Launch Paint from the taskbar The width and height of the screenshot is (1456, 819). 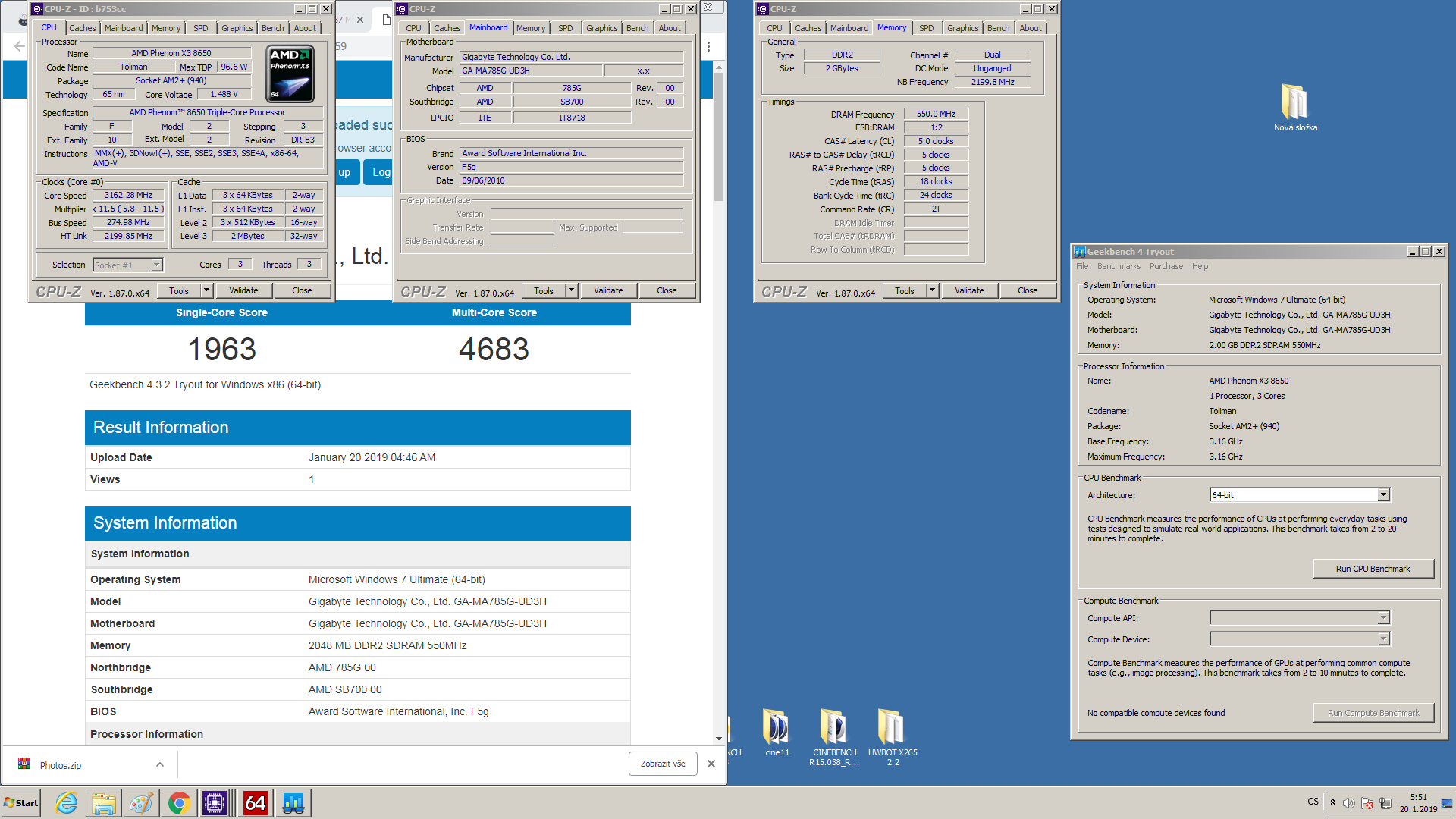[141, 803]
